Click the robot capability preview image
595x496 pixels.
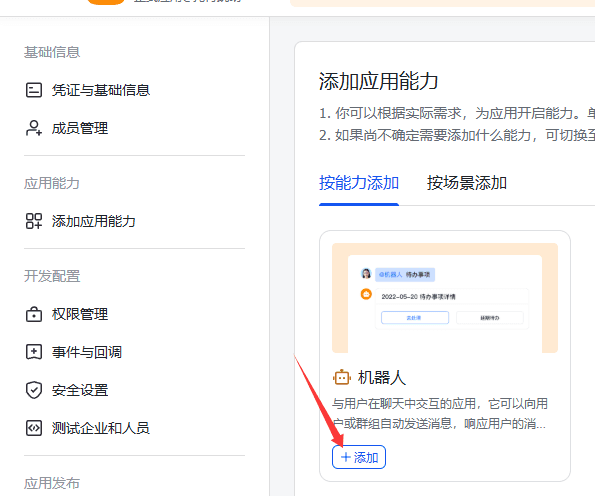tap(445, 298)
